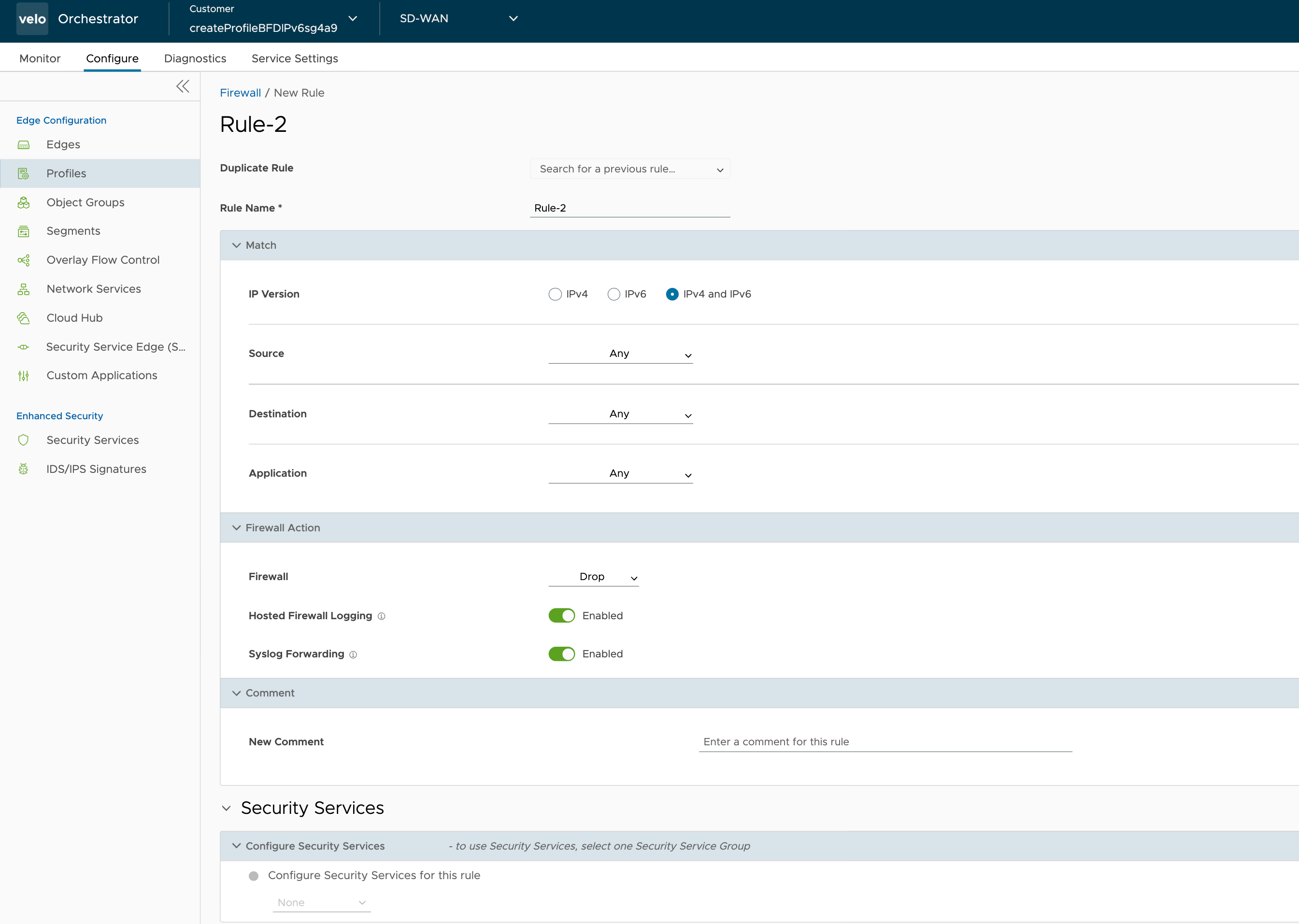Open Security Service Edge in the sidebar
Viewport: 1299px width, 924px height.
coord(100,347)
